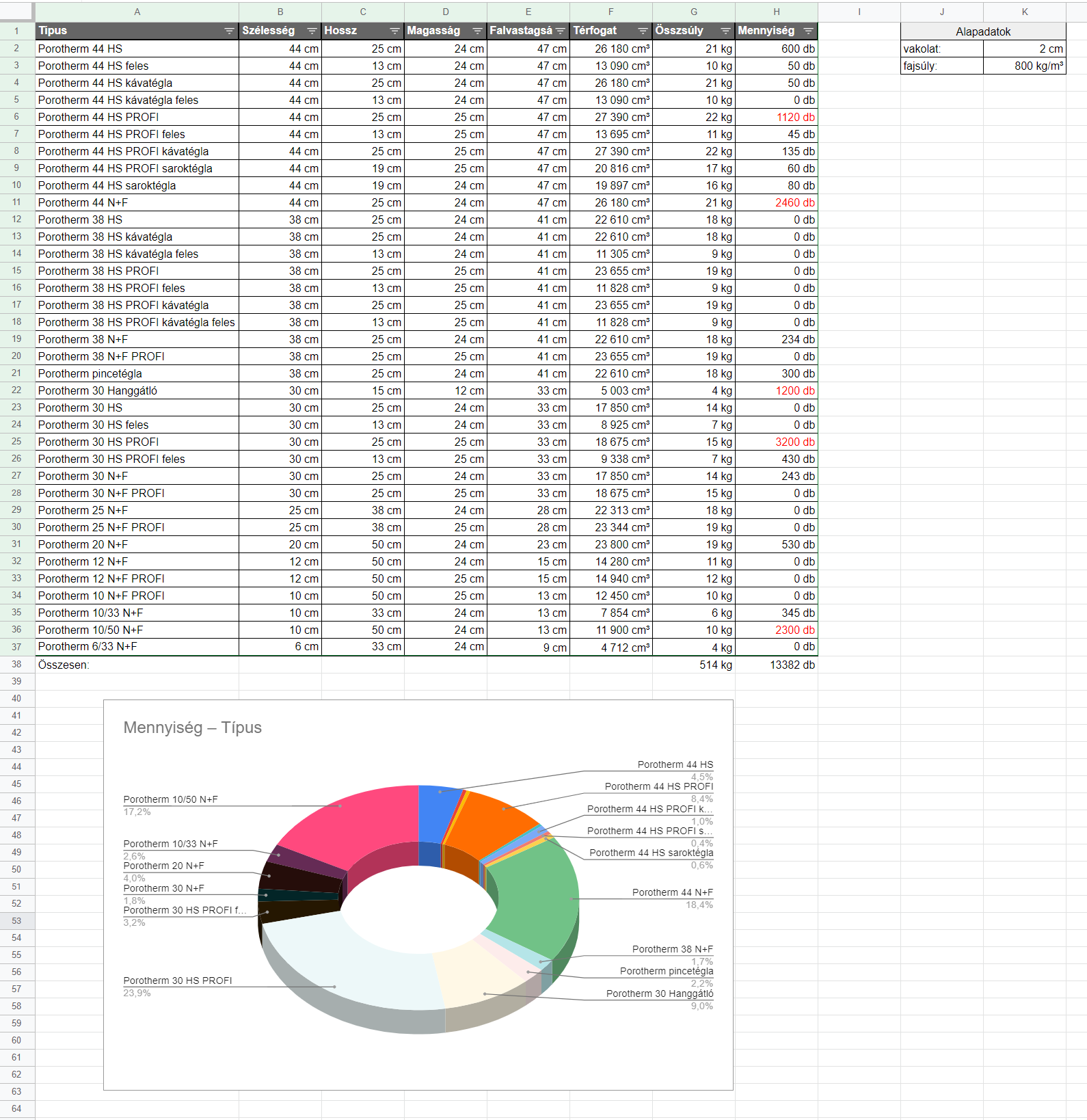Select column H header
Image resolution: width=1087 pixels, height=1120 pixels.
tap(777, 12)
